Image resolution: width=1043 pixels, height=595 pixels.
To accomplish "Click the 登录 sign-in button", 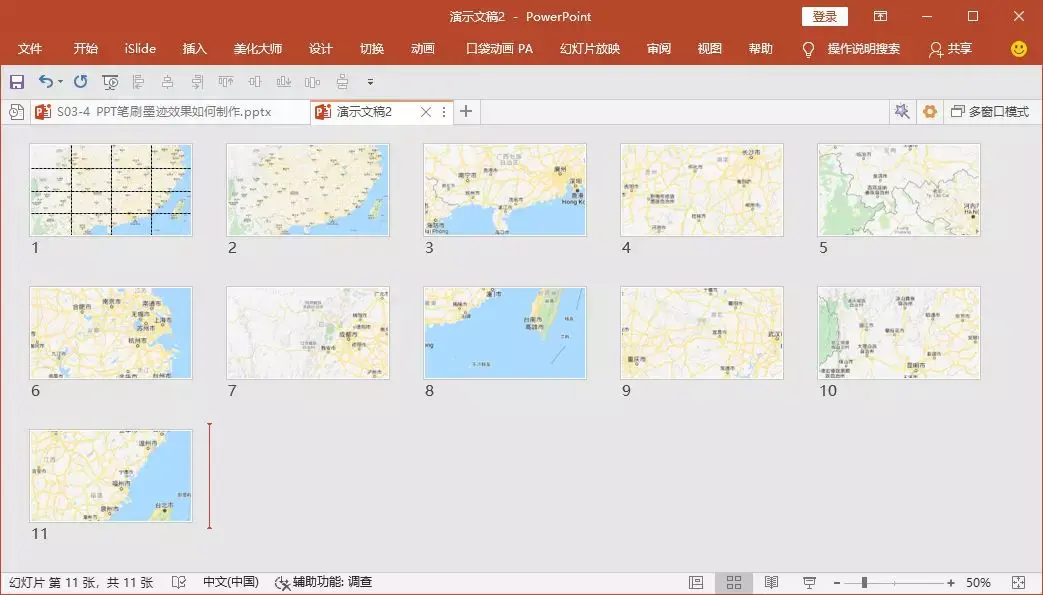I will click(x=825, y=17).
